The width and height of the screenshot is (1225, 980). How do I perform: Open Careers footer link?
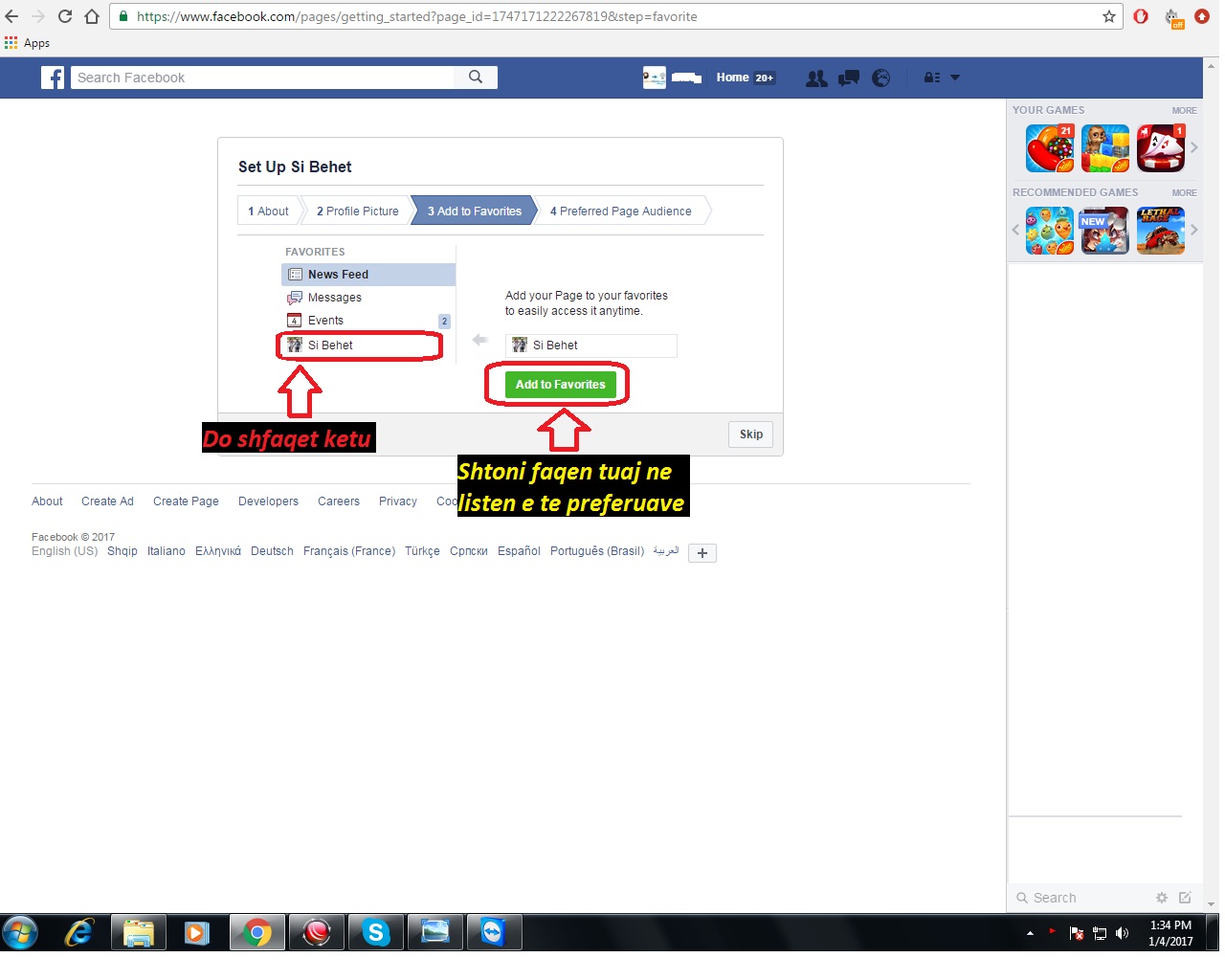(339, 501)
